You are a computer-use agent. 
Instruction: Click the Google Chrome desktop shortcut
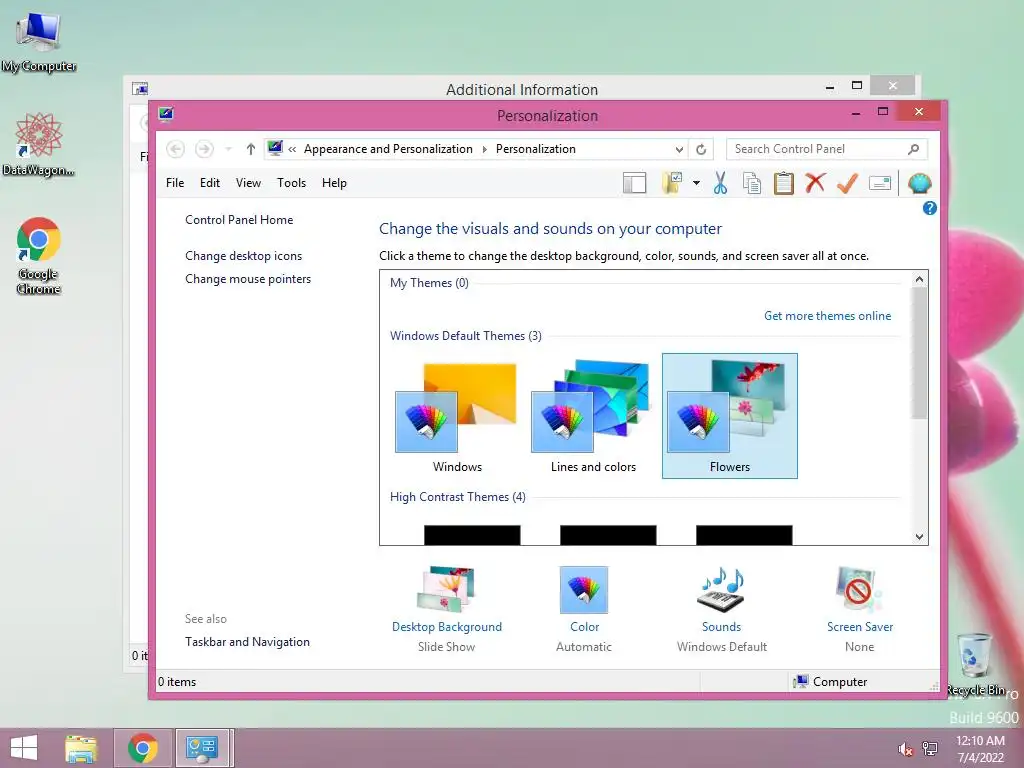coord(39,255)
